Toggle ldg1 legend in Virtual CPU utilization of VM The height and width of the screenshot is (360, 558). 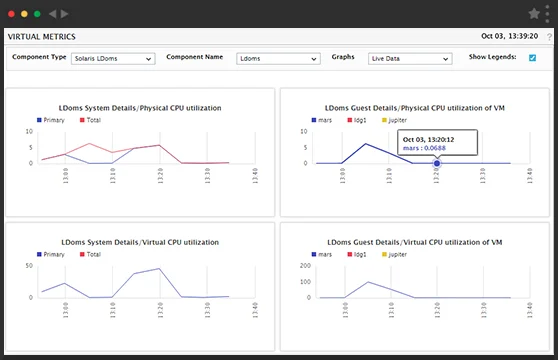click(x=357, y=254)
